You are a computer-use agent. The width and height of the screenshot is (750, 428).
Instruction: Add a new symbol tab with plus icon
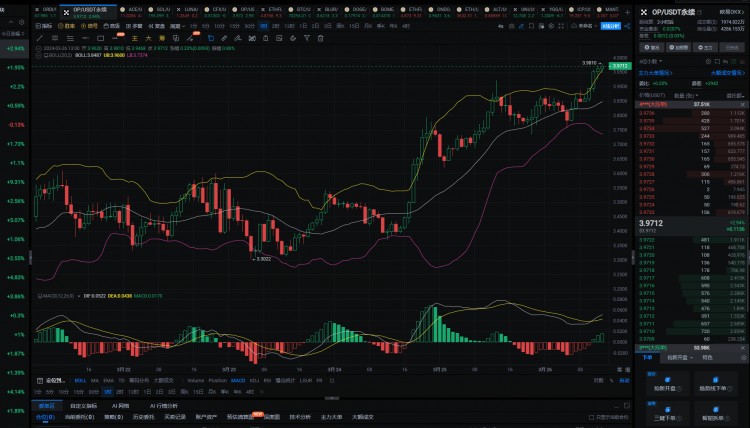click(x=627, y=12)
